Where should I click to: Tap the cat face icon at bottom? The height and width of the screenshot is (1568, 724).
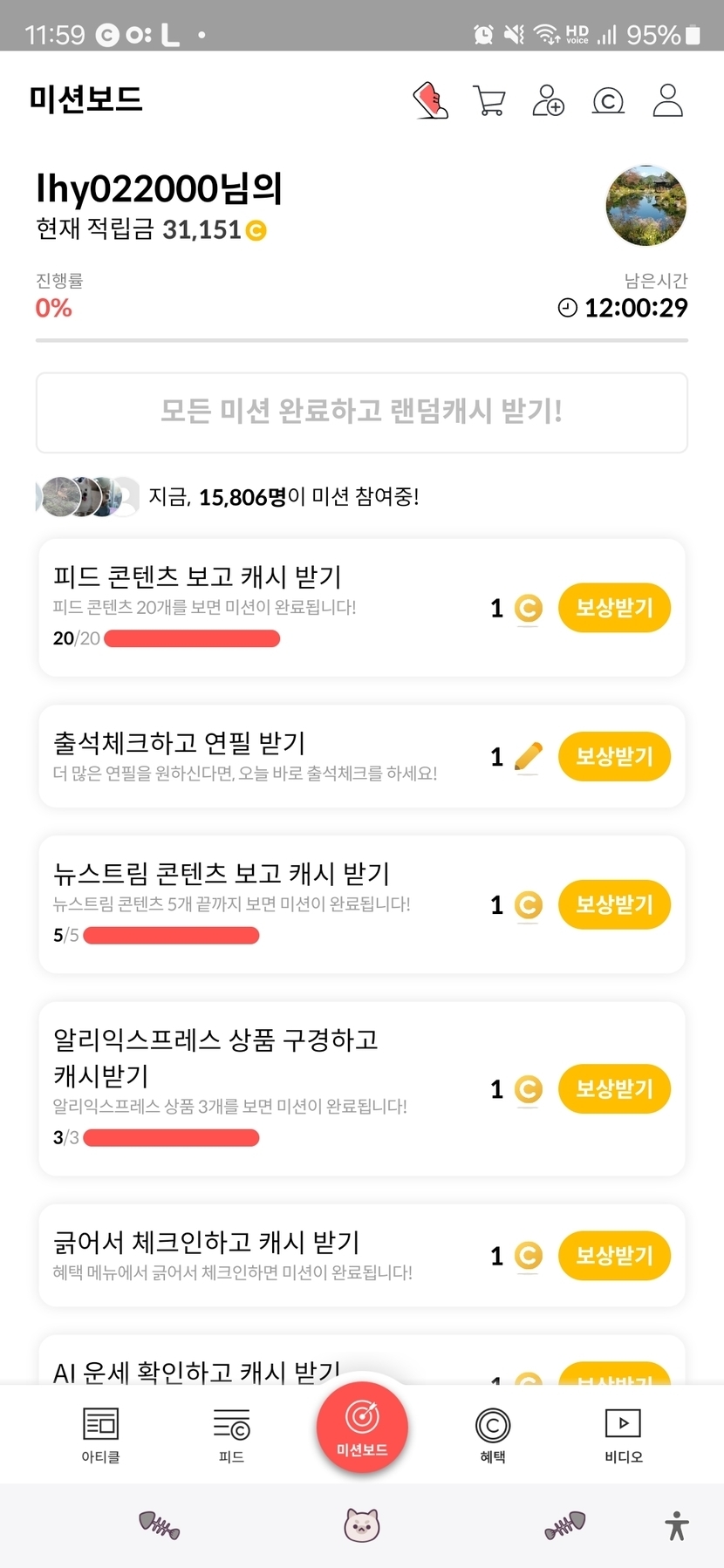tap(361, 1525)
